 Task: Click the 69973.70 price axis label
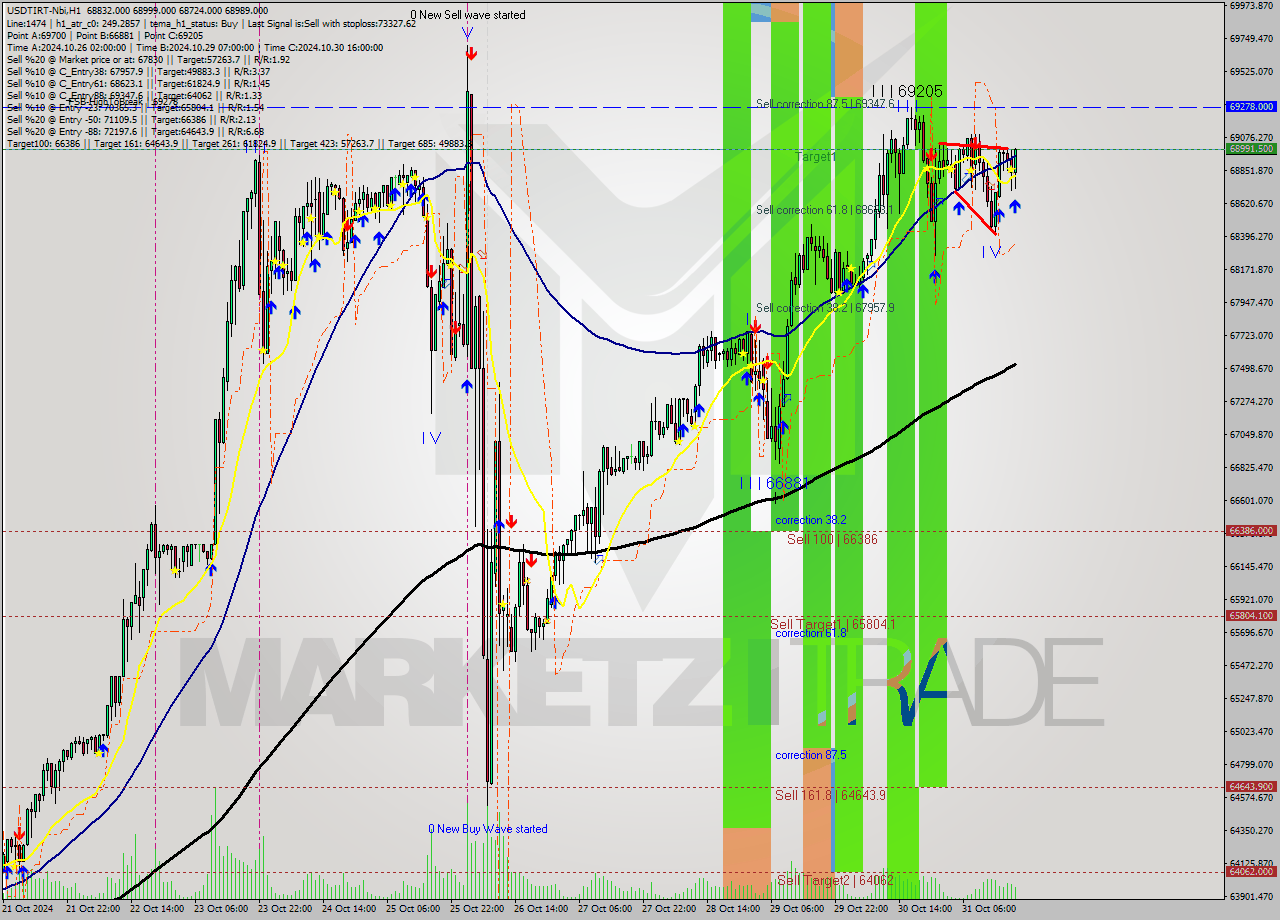tap(1251, 6)
